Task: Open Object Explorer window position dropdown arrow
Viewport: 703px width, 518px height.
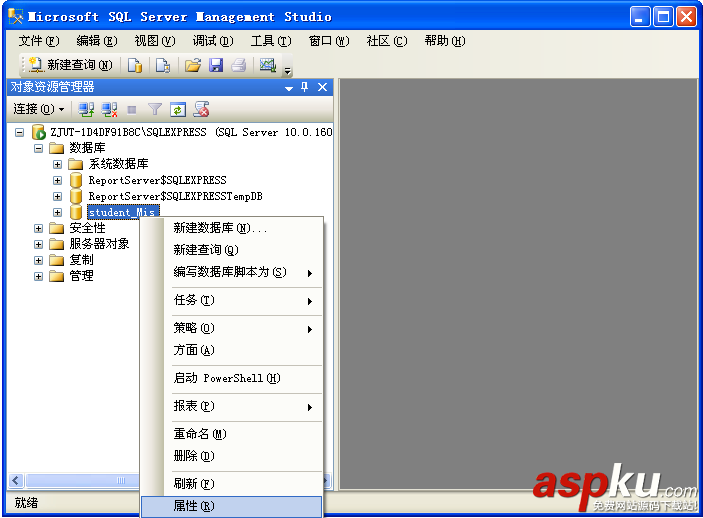Action: (x=289, y=88)
